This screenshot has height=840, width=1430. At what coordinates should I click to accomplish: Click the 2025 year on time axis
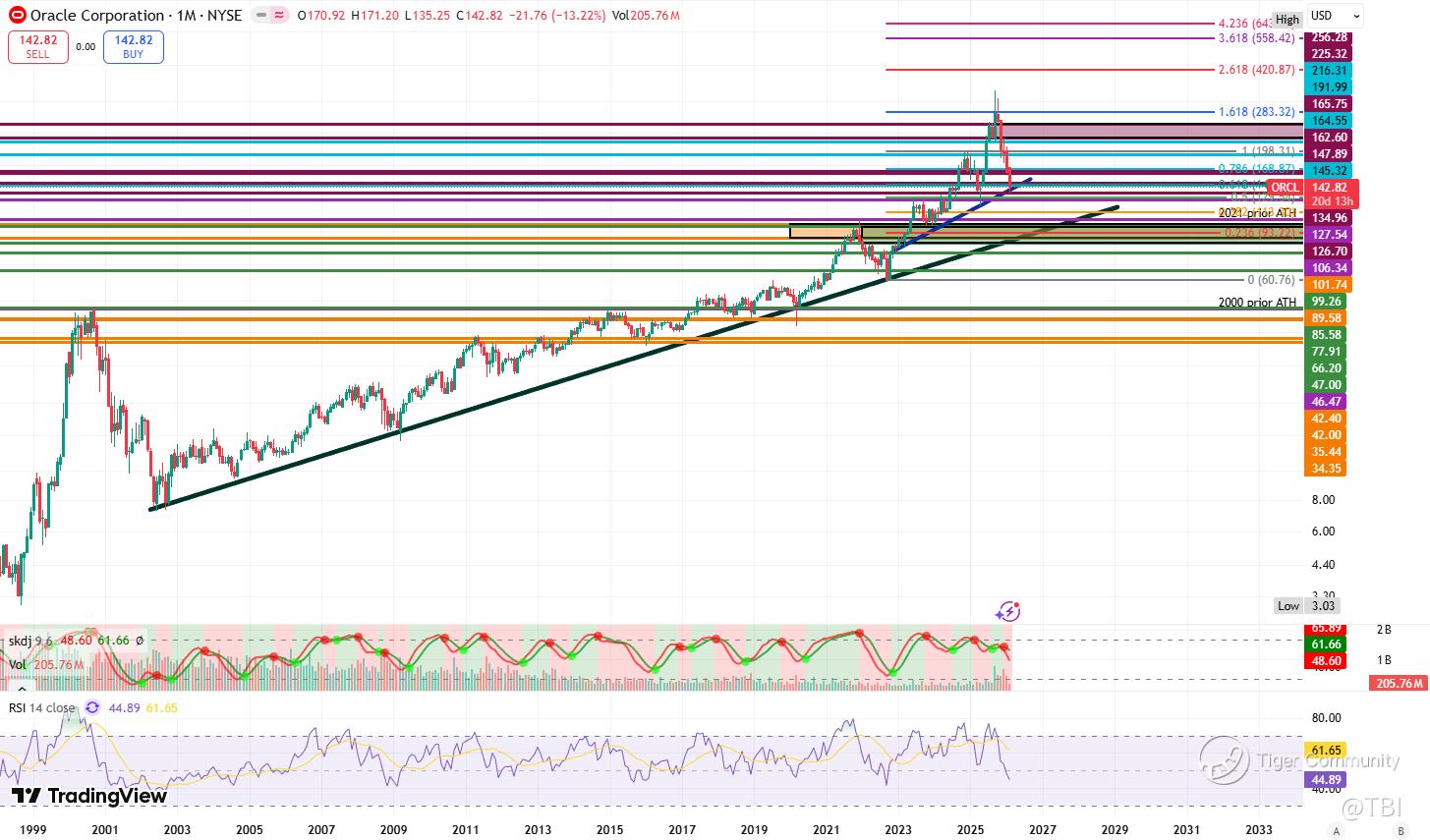(969, 830)
